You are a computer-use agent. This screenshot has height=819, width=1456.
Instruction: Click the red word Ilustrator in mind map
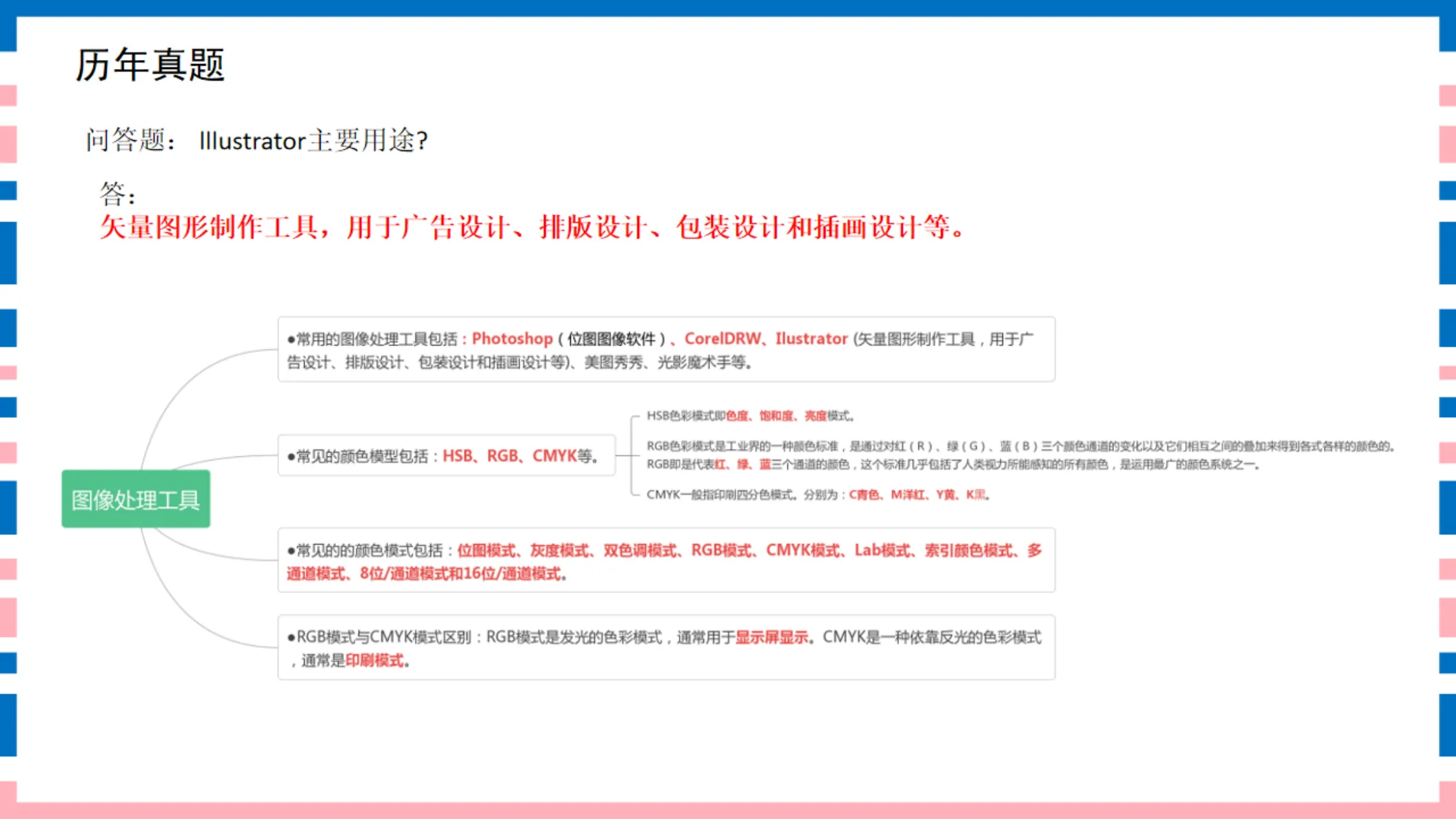[x=811, y=338]
